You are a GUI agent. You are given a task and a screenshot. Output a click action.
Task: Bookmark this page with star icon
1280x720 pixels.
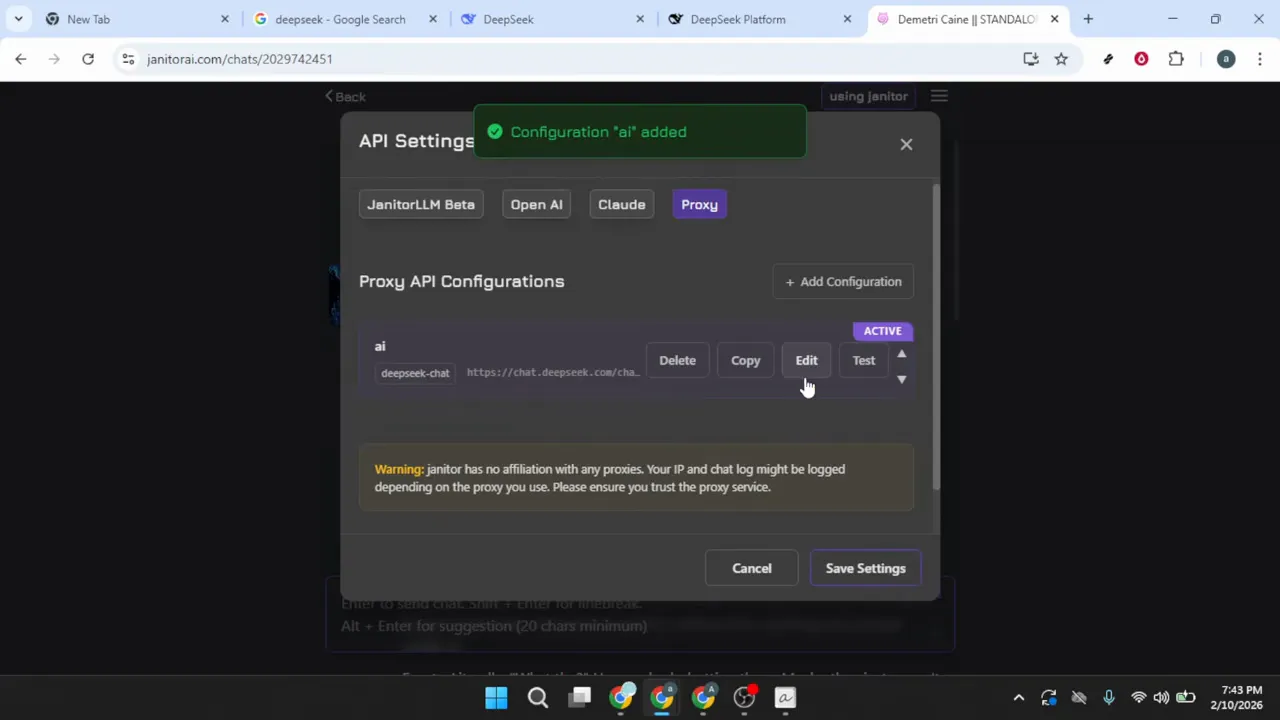(1061, 59)
